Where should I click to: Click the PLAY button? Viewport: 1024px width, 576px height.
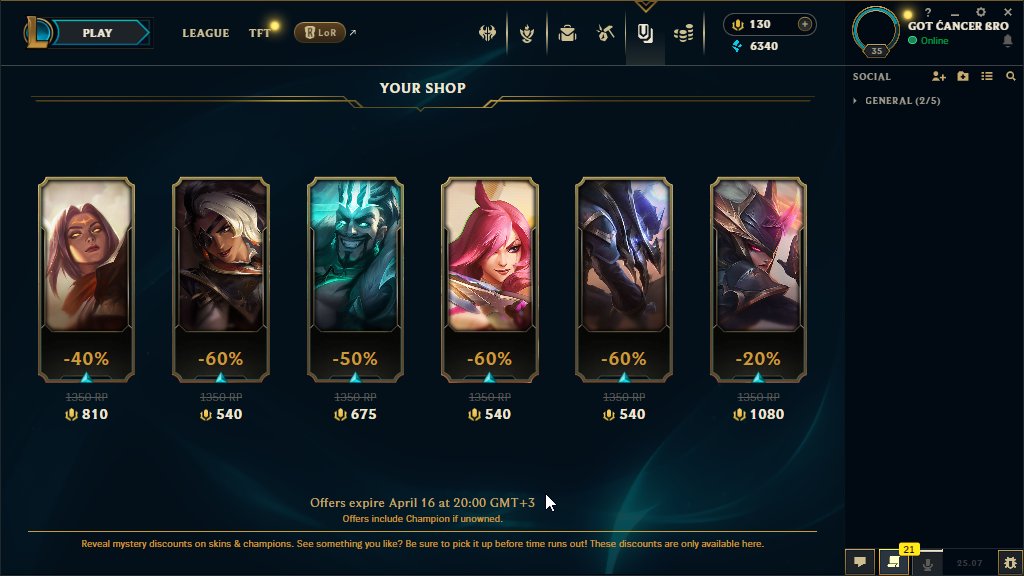[98, 33]
